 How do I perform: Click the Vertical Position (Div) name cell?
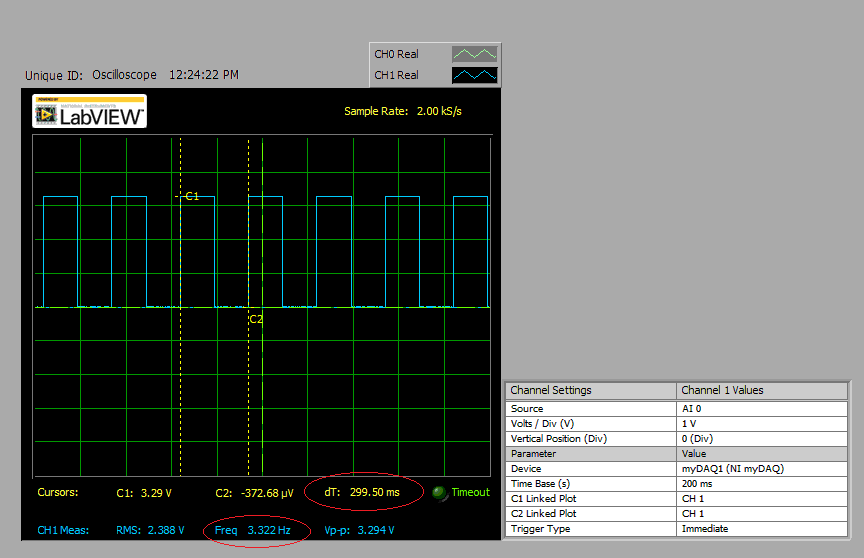[x=591, y=438]
